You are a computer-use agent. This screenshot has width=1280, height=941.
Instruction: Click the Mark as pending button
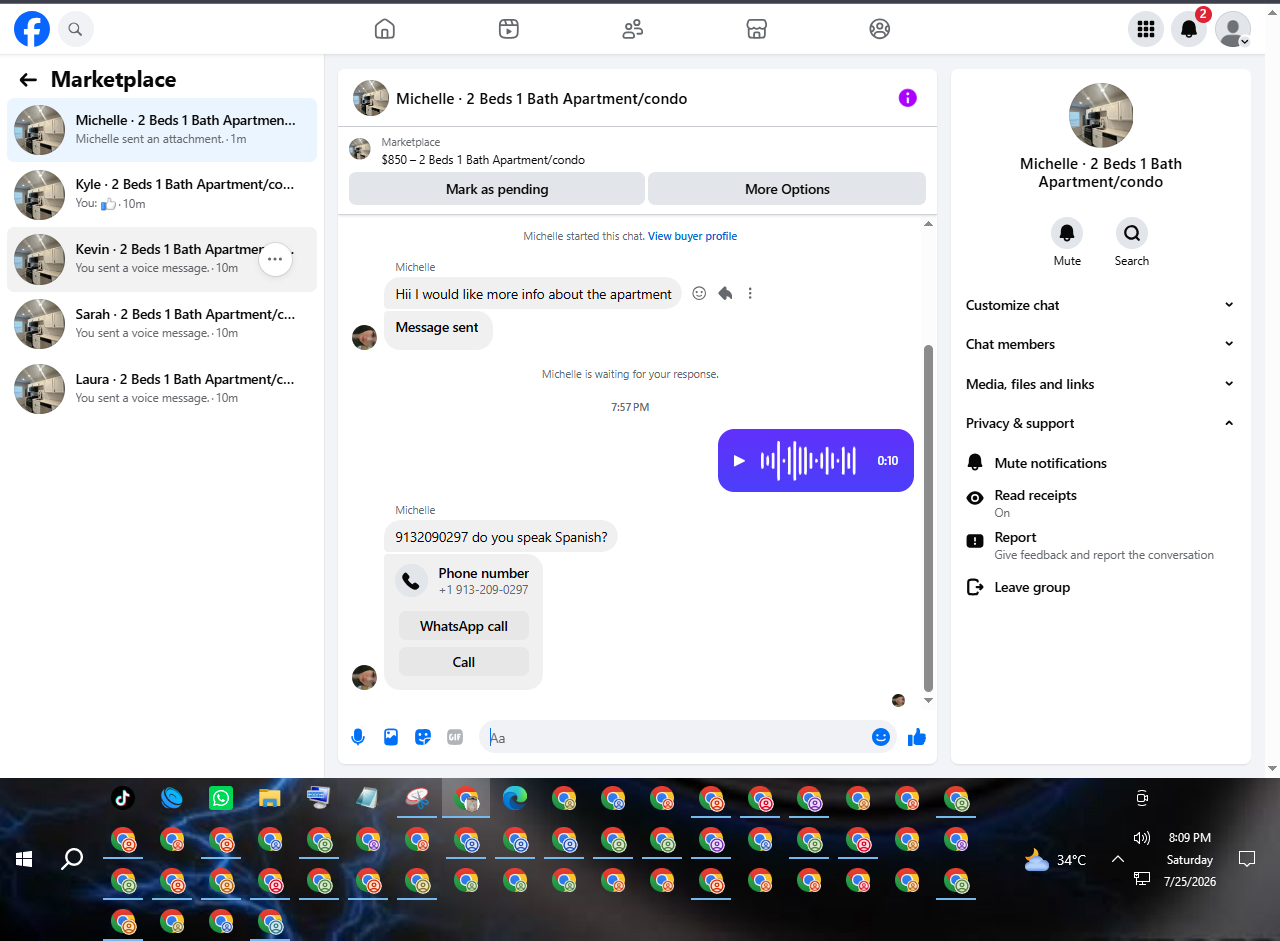pos(497,189)
